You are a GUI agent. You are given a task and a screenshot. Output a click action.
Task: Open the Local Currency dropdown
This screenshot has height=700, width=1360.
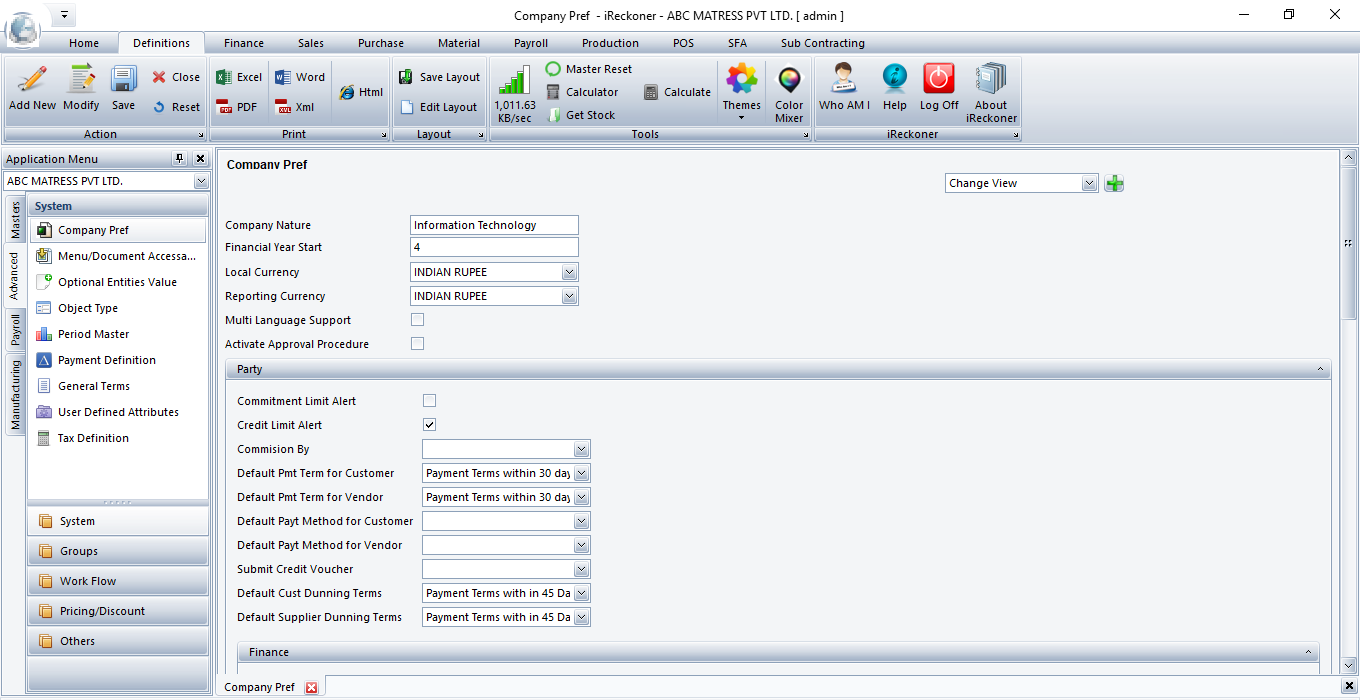coord(569,272)
